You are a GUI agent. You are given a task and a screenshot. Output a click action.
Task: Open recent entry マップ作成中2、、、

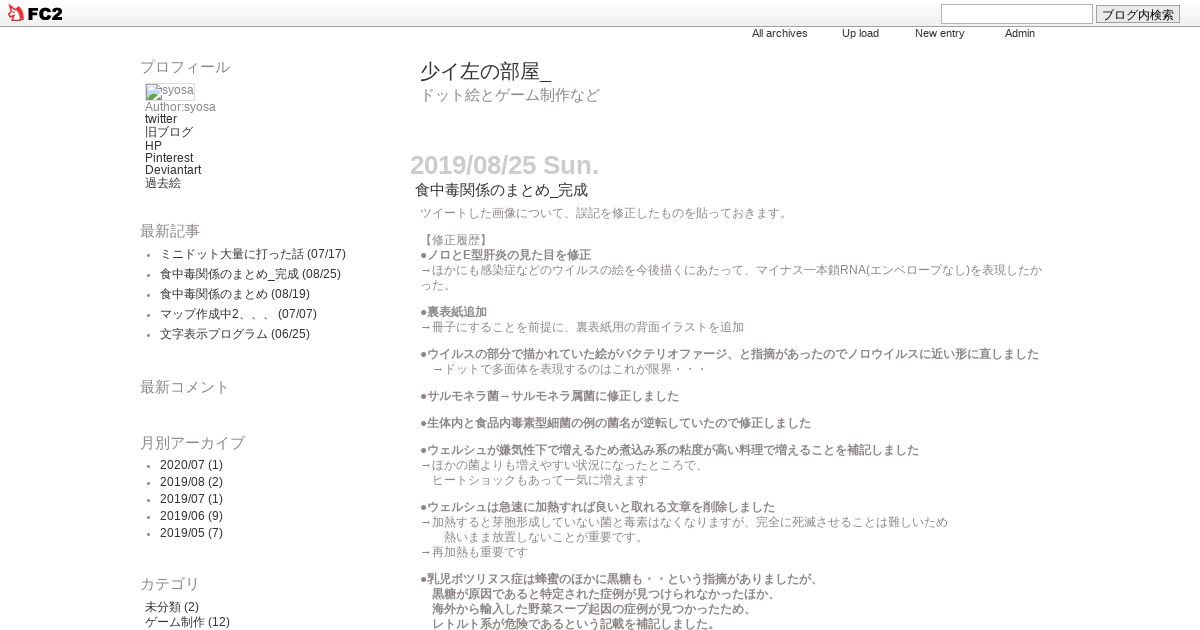pos(238,314)
